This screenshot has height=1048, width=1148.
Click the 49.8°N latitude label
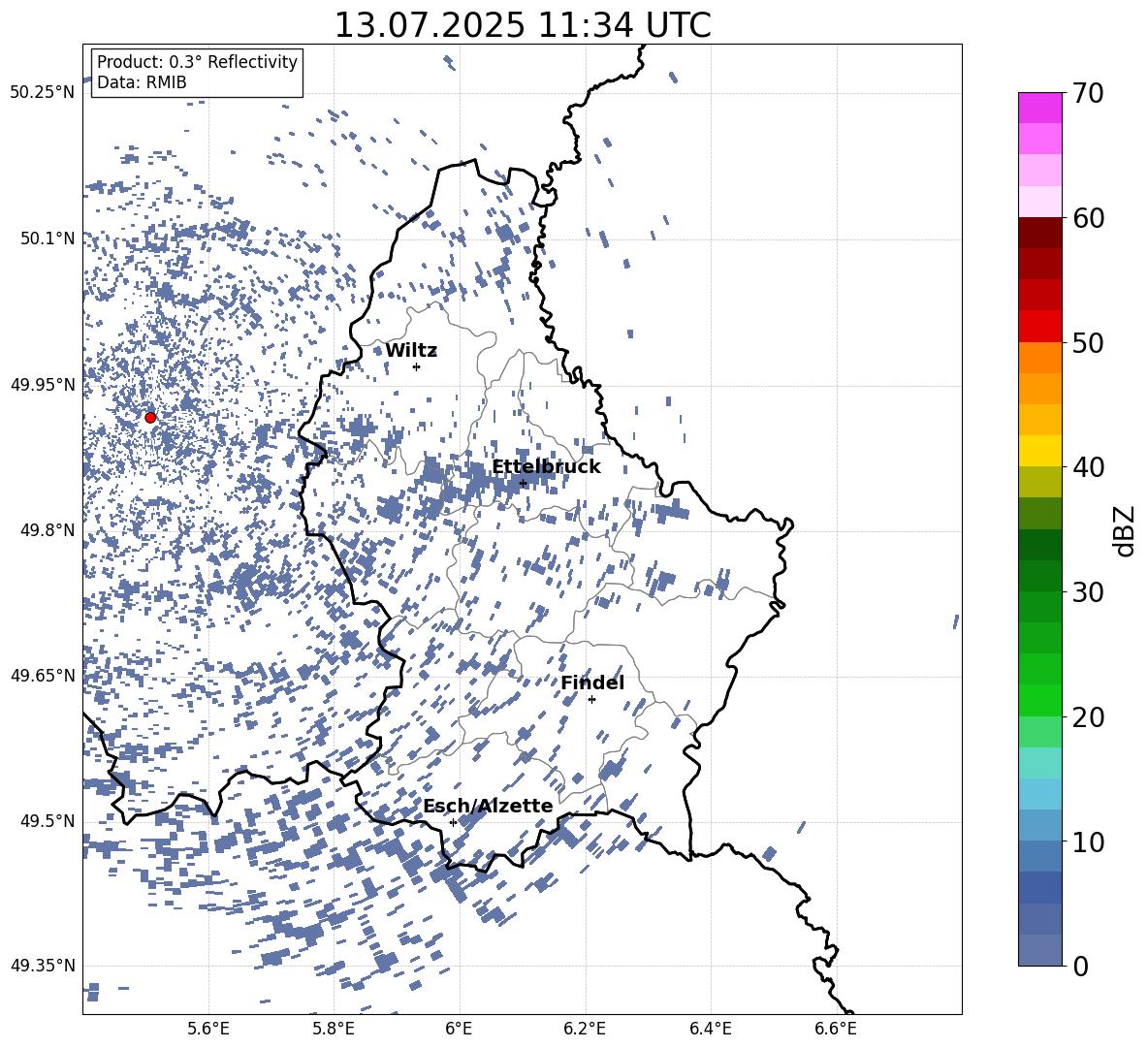click(48, 530)
